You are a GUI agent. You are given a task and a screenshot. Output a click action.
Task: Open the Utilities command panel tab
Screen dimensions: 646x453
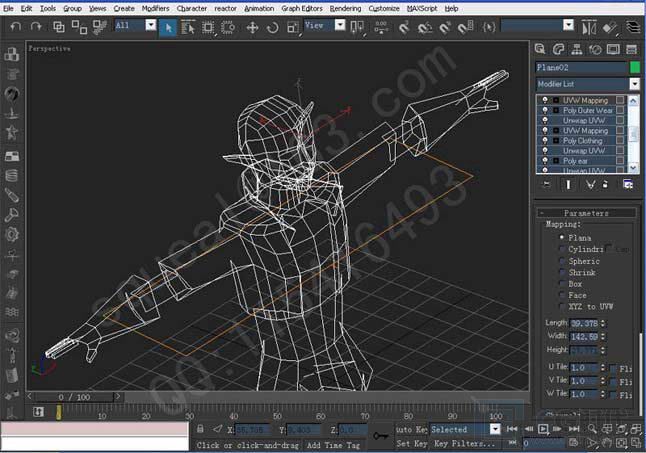point(631,49)
